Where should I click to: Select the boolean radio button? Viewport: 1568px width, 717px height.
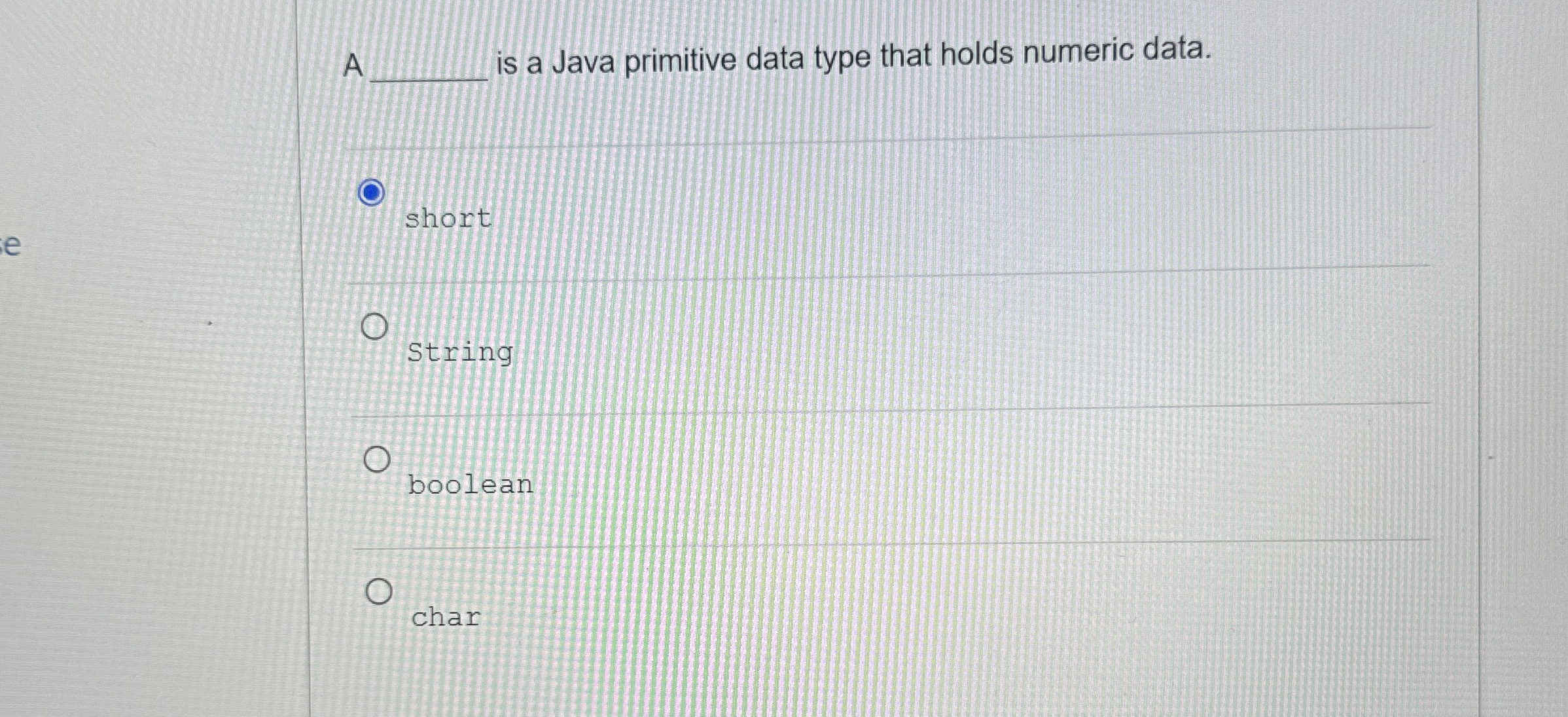coord(377,460)
